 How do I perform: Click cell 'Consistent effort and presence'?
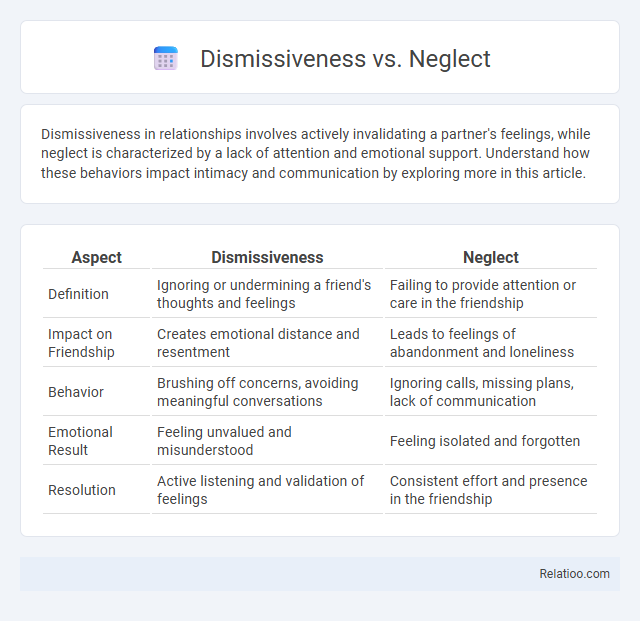(491, 490)
